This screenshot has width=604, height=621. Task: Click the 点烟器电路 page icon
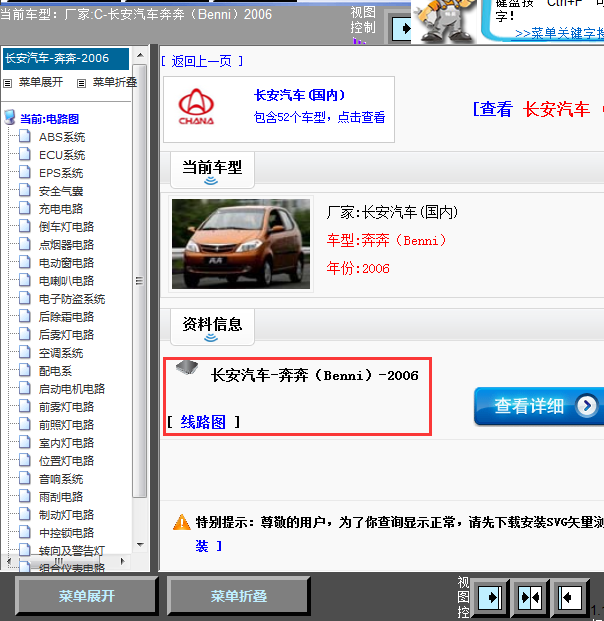point(25,244)
